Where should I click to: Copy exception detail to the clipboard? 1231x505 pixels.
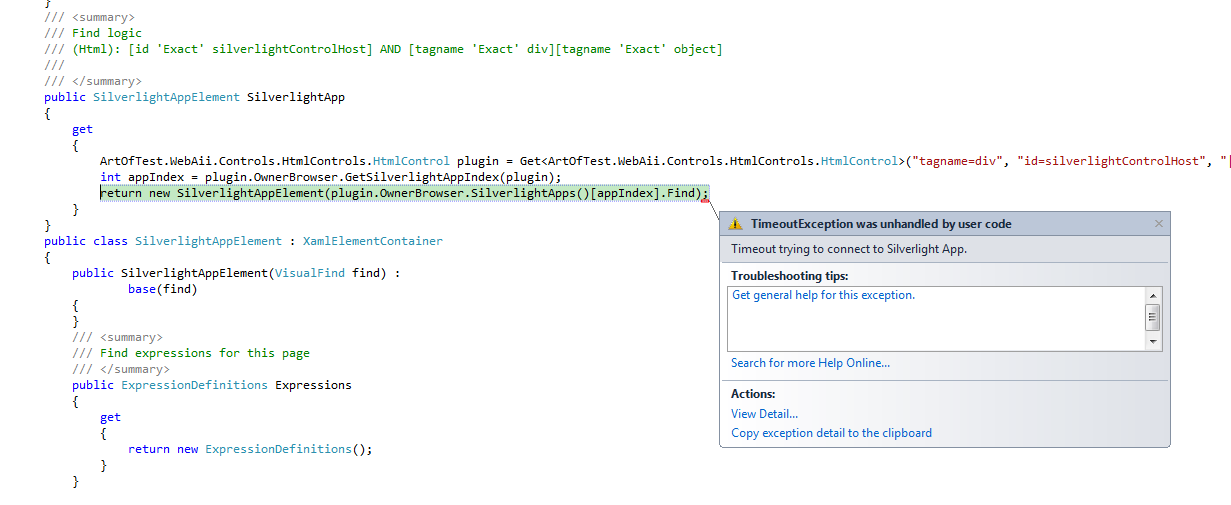831,433
